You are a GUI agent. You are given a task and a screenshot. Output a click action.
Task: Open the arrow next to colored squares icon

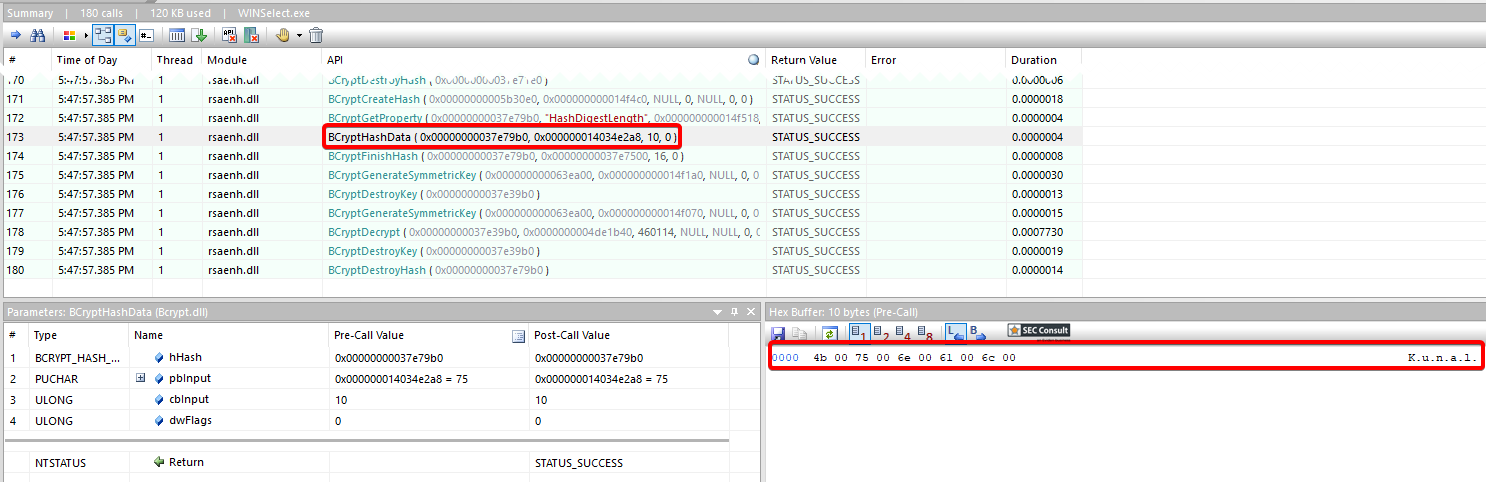[84, 35]
